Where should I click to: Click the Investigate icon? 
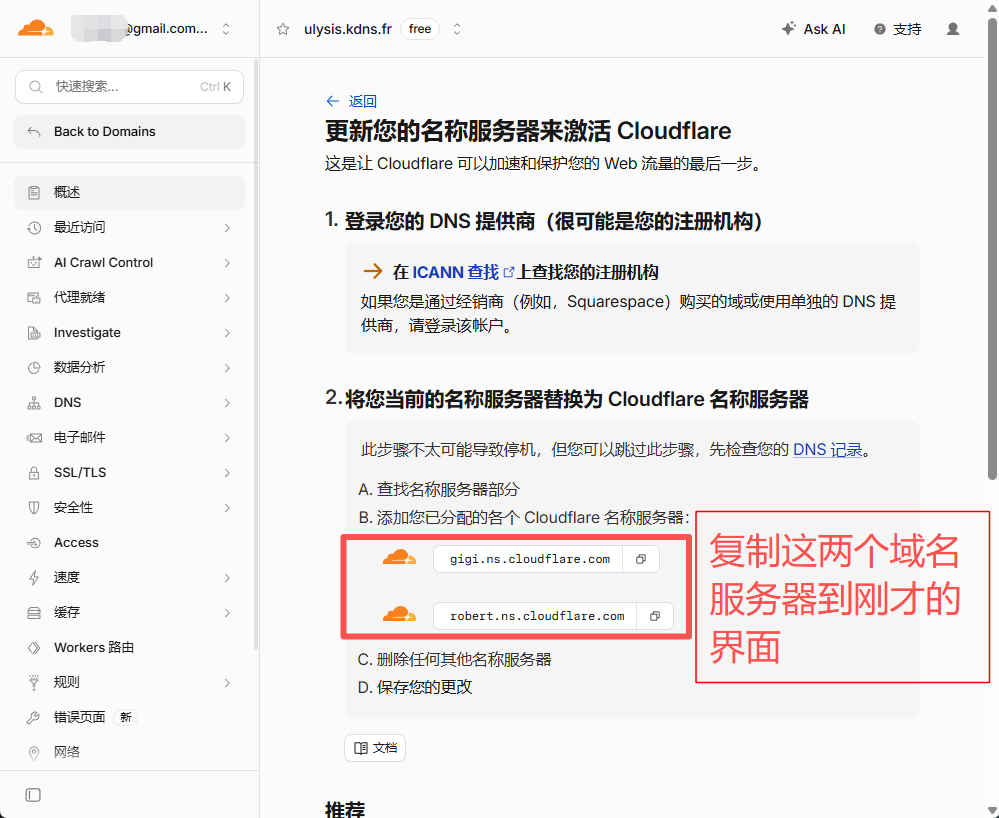click(34, 333)
